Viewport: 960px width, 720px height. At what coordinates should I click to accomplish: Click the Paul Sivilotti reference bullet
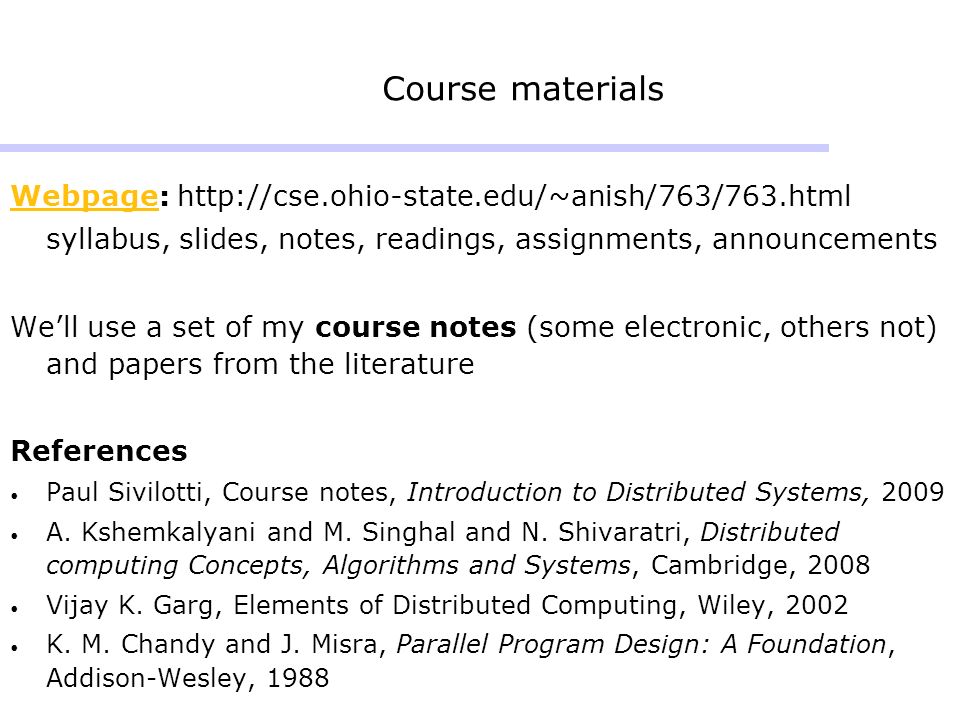[495, 492]
